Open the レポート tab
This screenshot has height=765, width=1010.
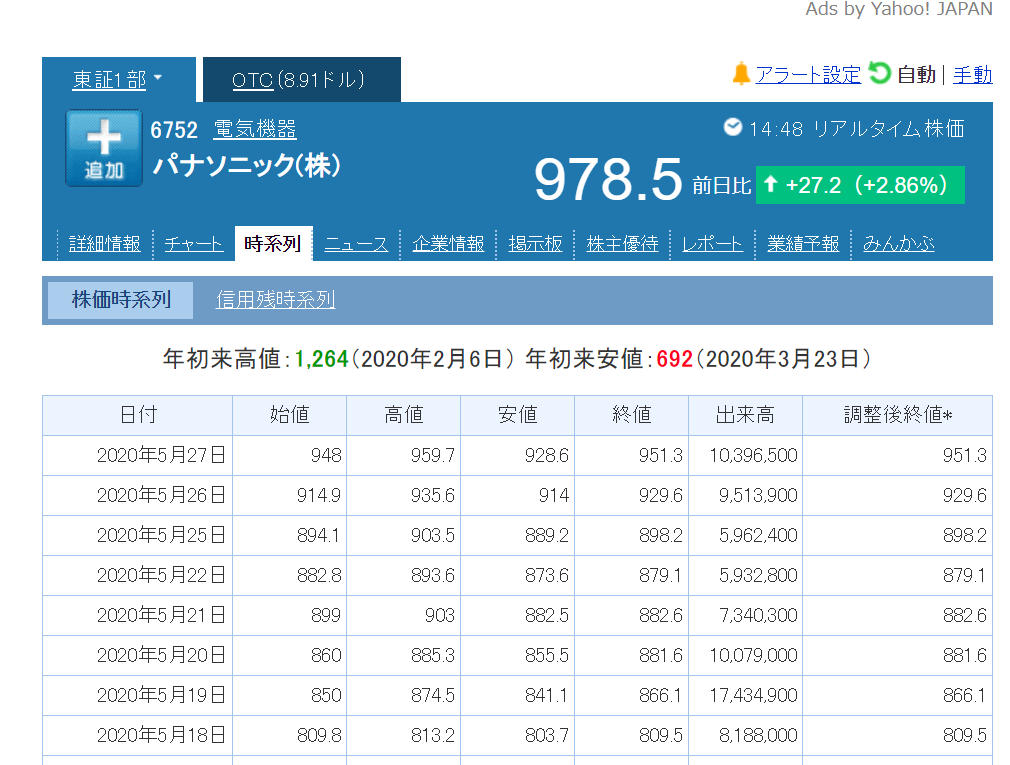pyautogui.click(x=712, y=244)
